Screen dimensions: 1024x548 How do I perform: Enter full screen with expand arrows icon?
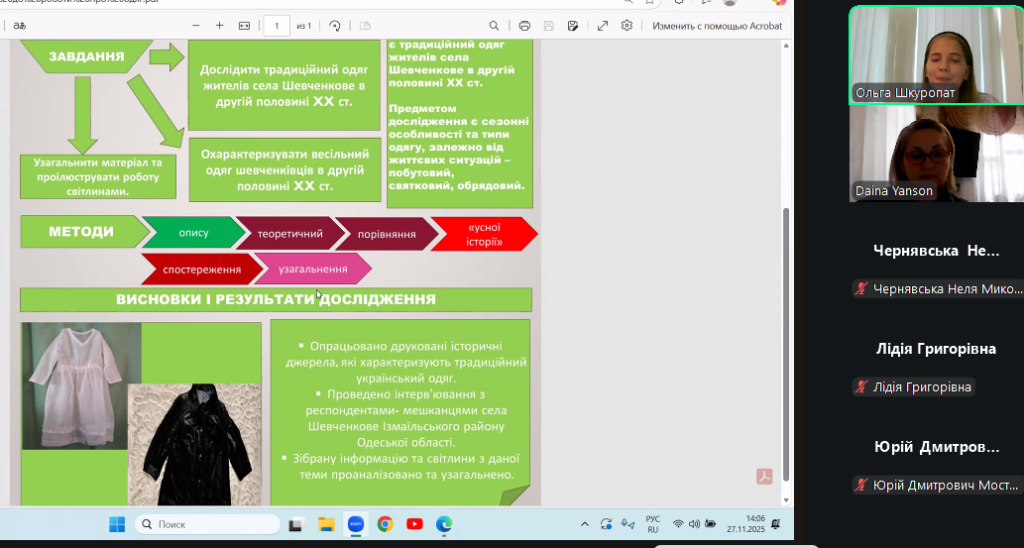(603, 26)
